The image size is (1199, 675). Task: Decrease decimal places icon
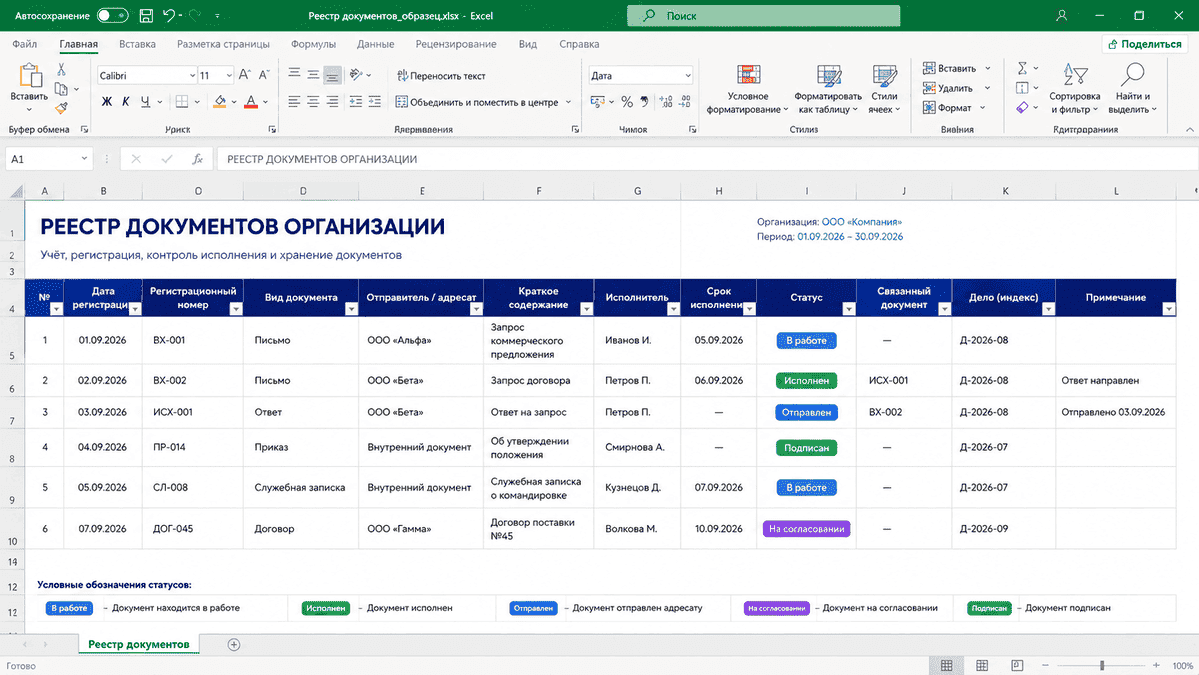click(684, 102)
